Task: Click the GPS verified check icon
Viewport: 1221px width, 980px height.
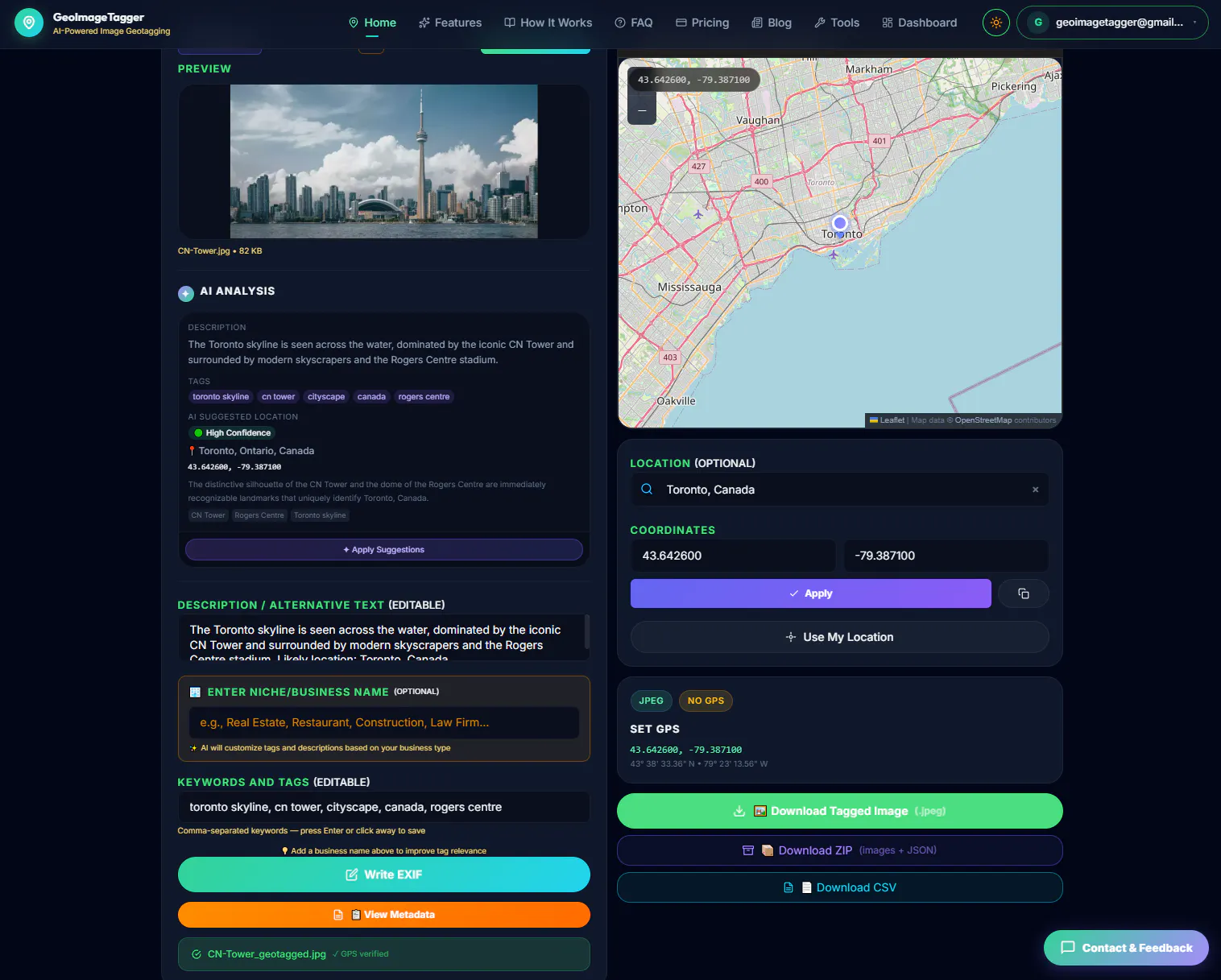Action: coord(336,954)
